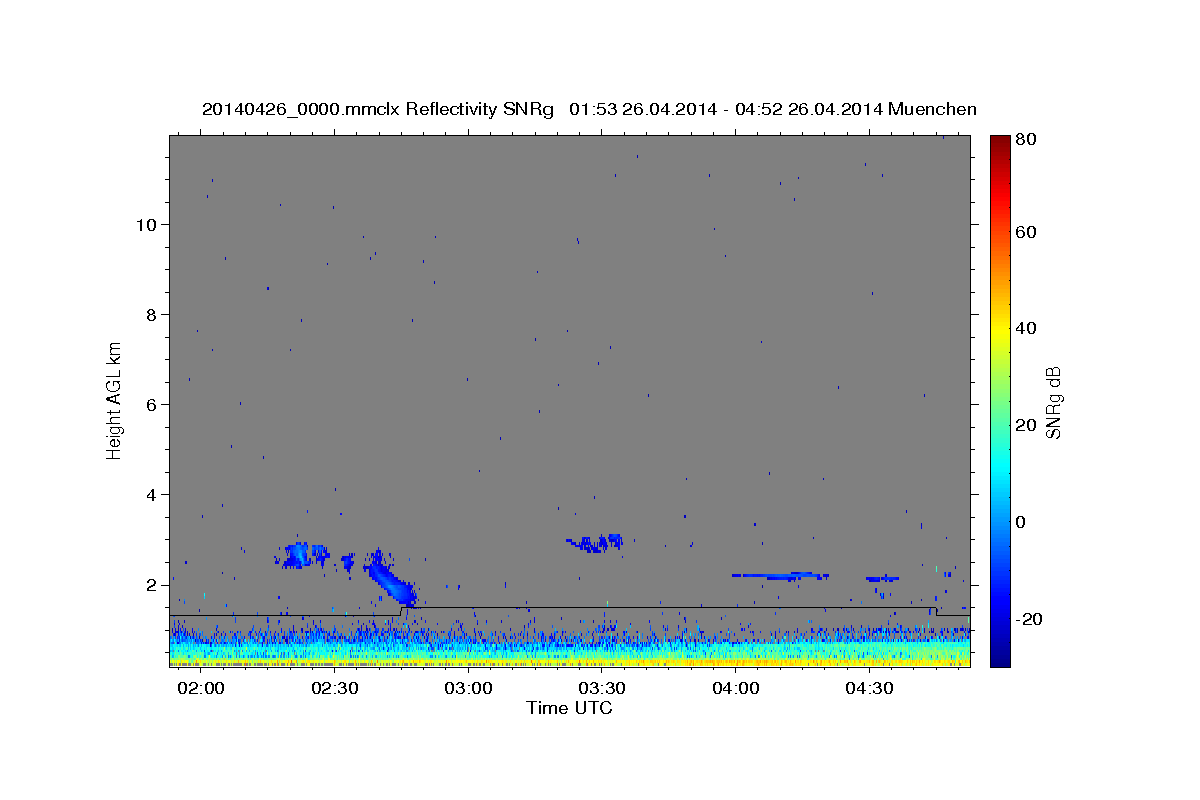Click the dark blue bottom of colorbar
This screenshot has height=800, width=1200.
pyautogui.click(x=999, y=658)
